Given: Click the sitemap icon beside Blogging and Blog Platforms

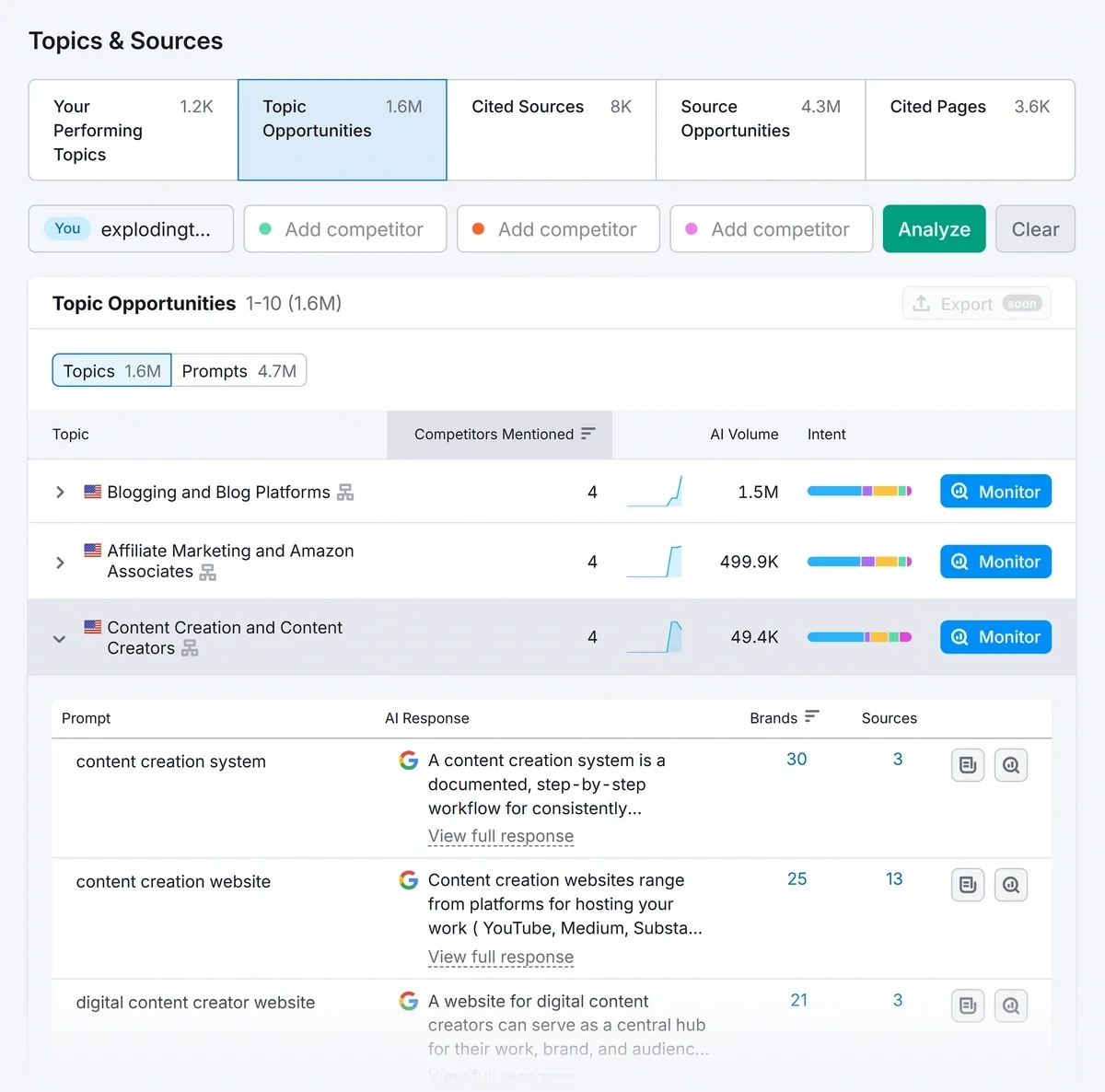Looking at the screenshot, I should tap(344, 492).
